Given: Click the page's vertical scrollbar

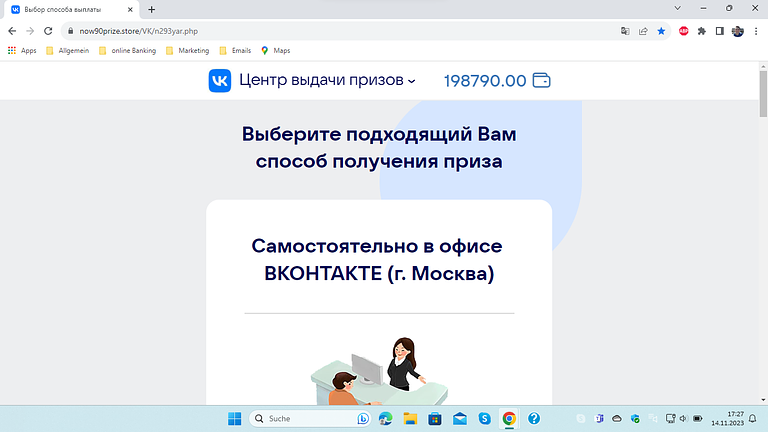Looking at the screenshot, I should pos(762,200).
